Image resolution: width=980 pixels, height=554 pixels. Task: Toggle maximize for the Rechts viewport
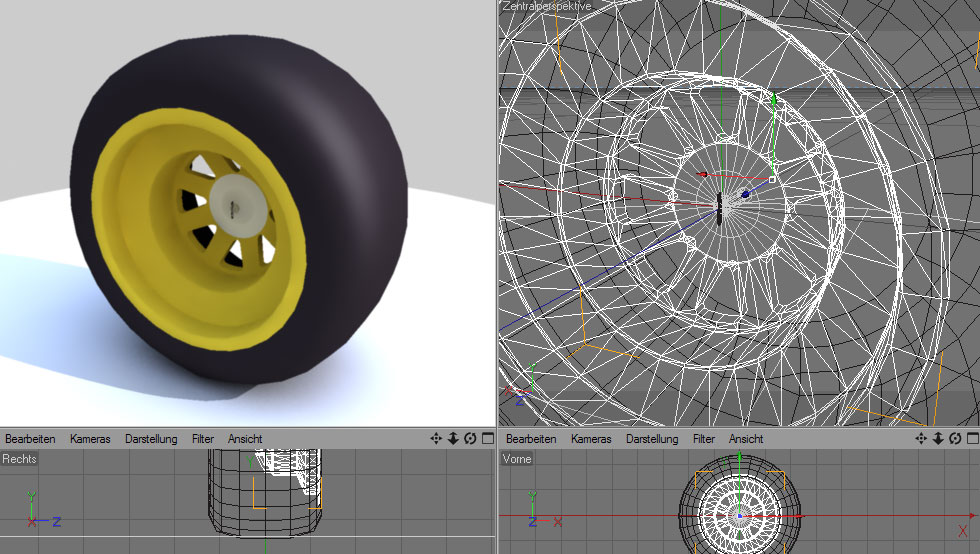(487, 439)
